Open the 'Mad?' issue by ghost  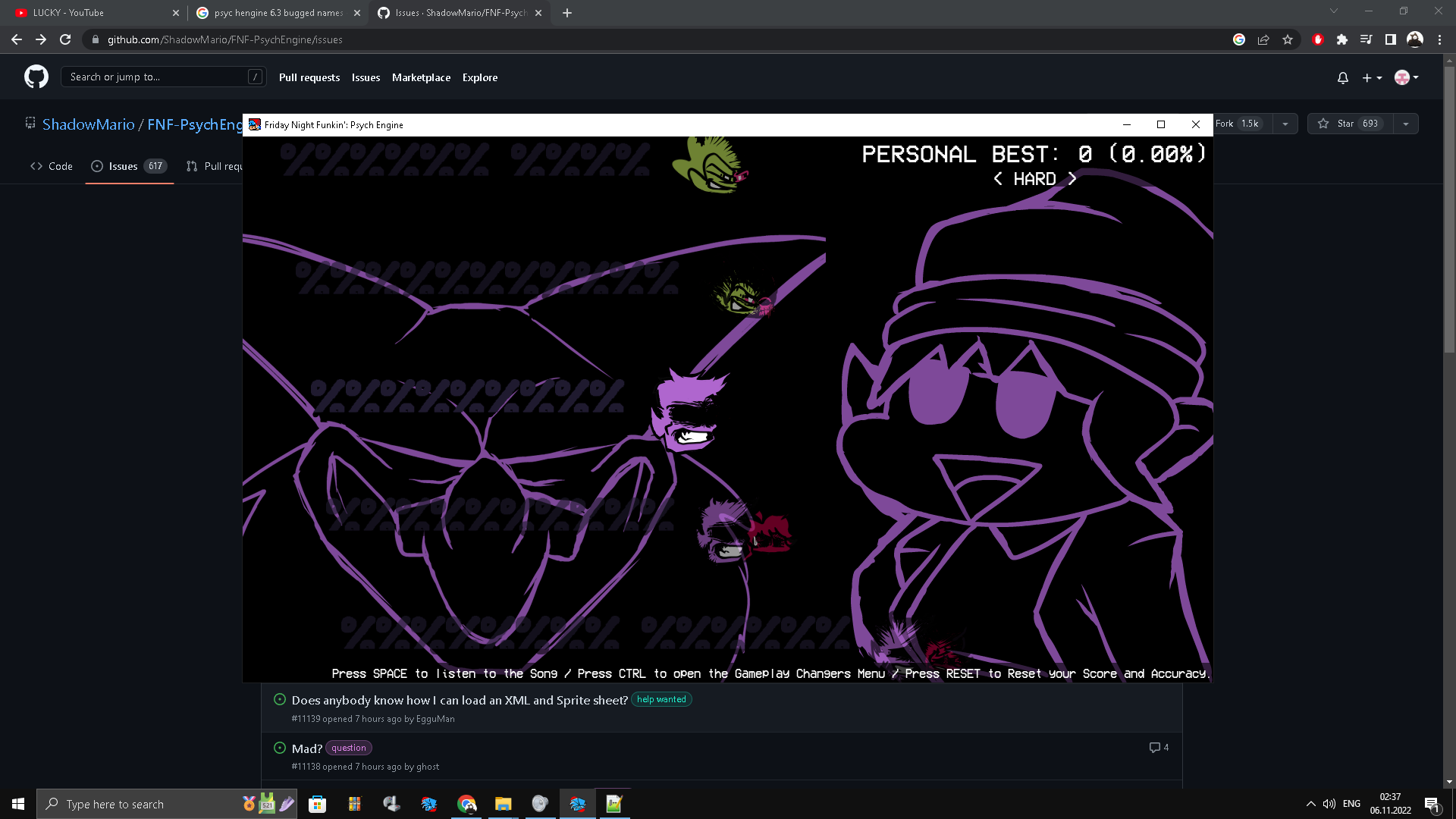pyautogui.click(x=306, y=748)
